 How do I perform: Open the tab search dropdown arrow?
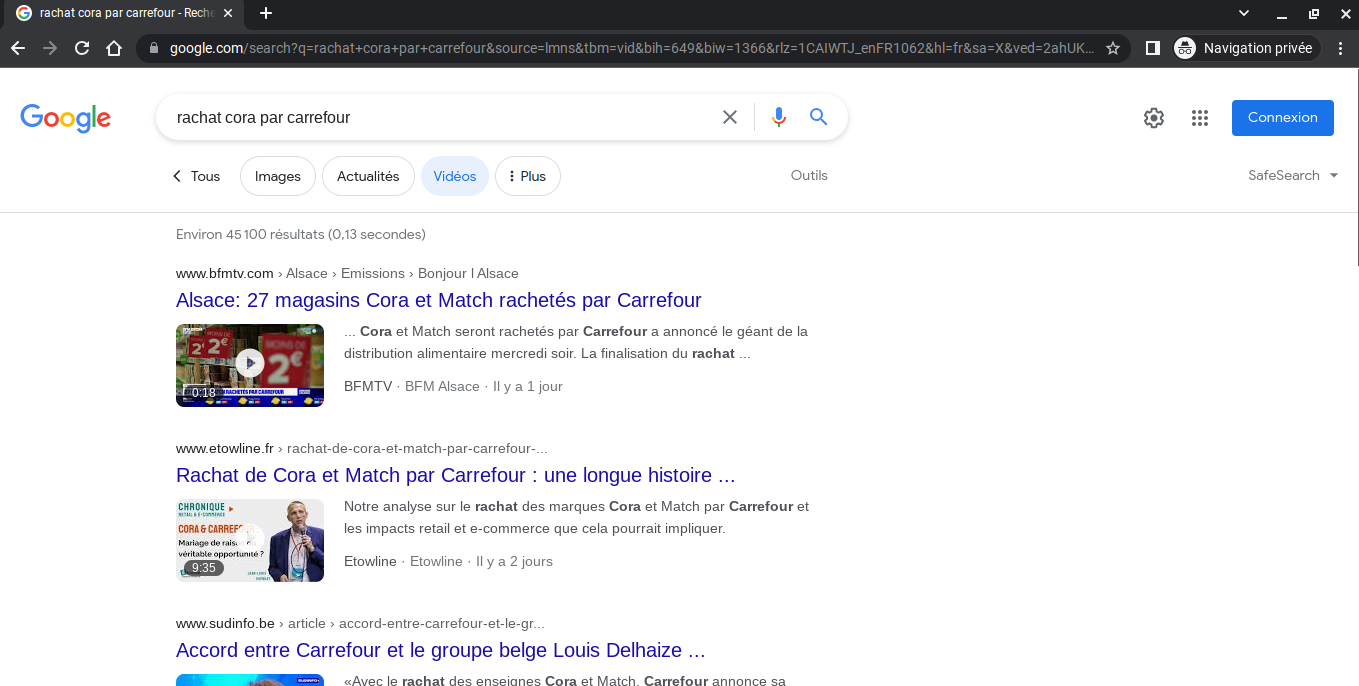[1244, 14]
